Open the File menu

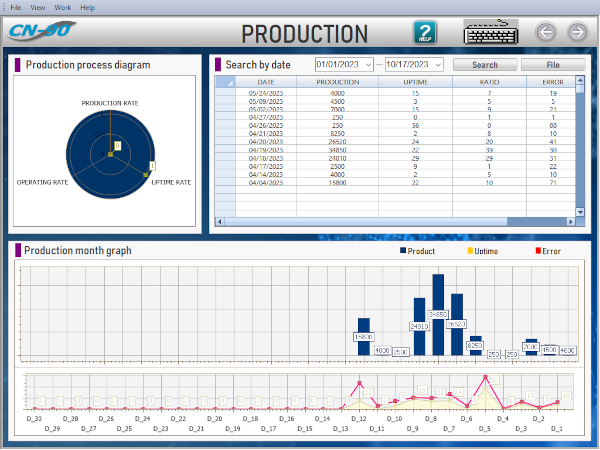16,7
